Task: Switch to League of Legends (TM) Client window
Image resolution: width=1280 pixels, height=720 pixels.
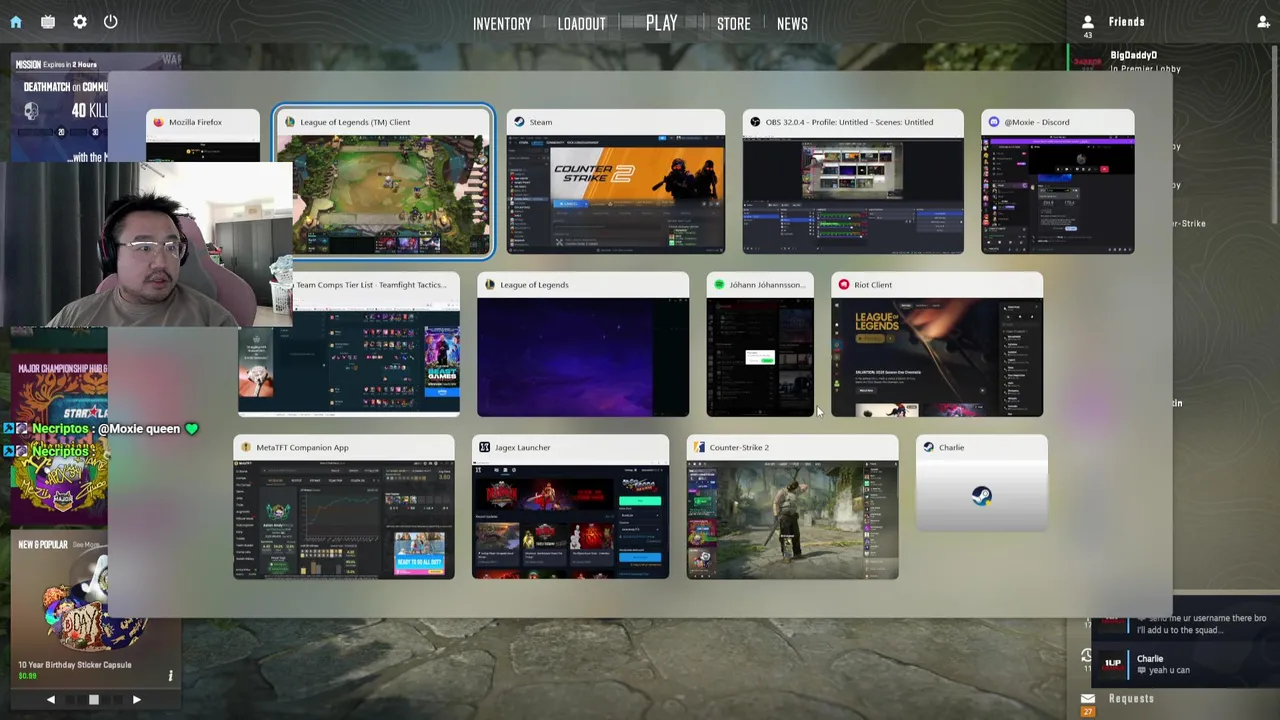Action: (384, 182)
